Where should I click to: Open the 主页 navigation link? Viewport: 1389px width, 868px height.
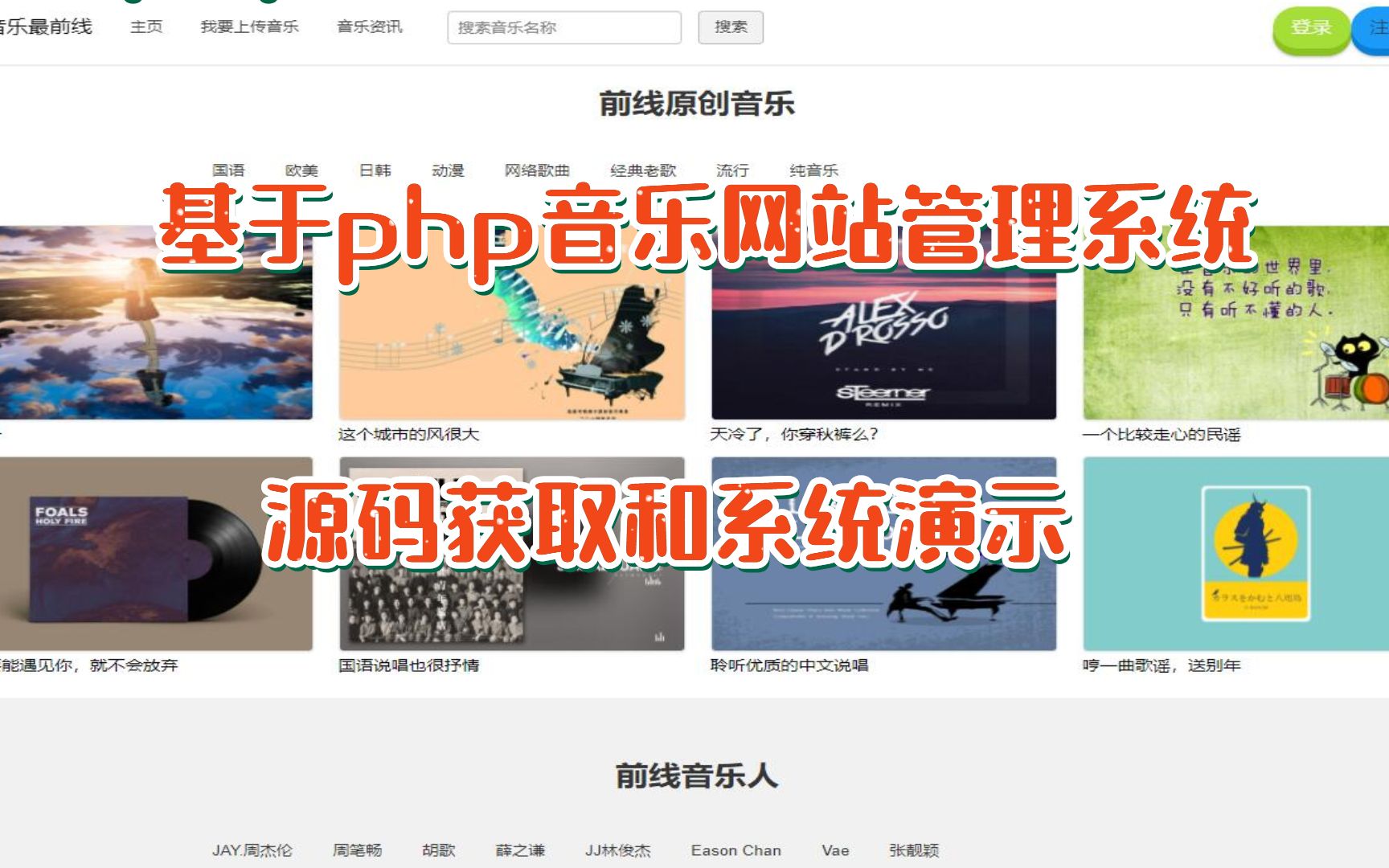click(x=146, y=27)
